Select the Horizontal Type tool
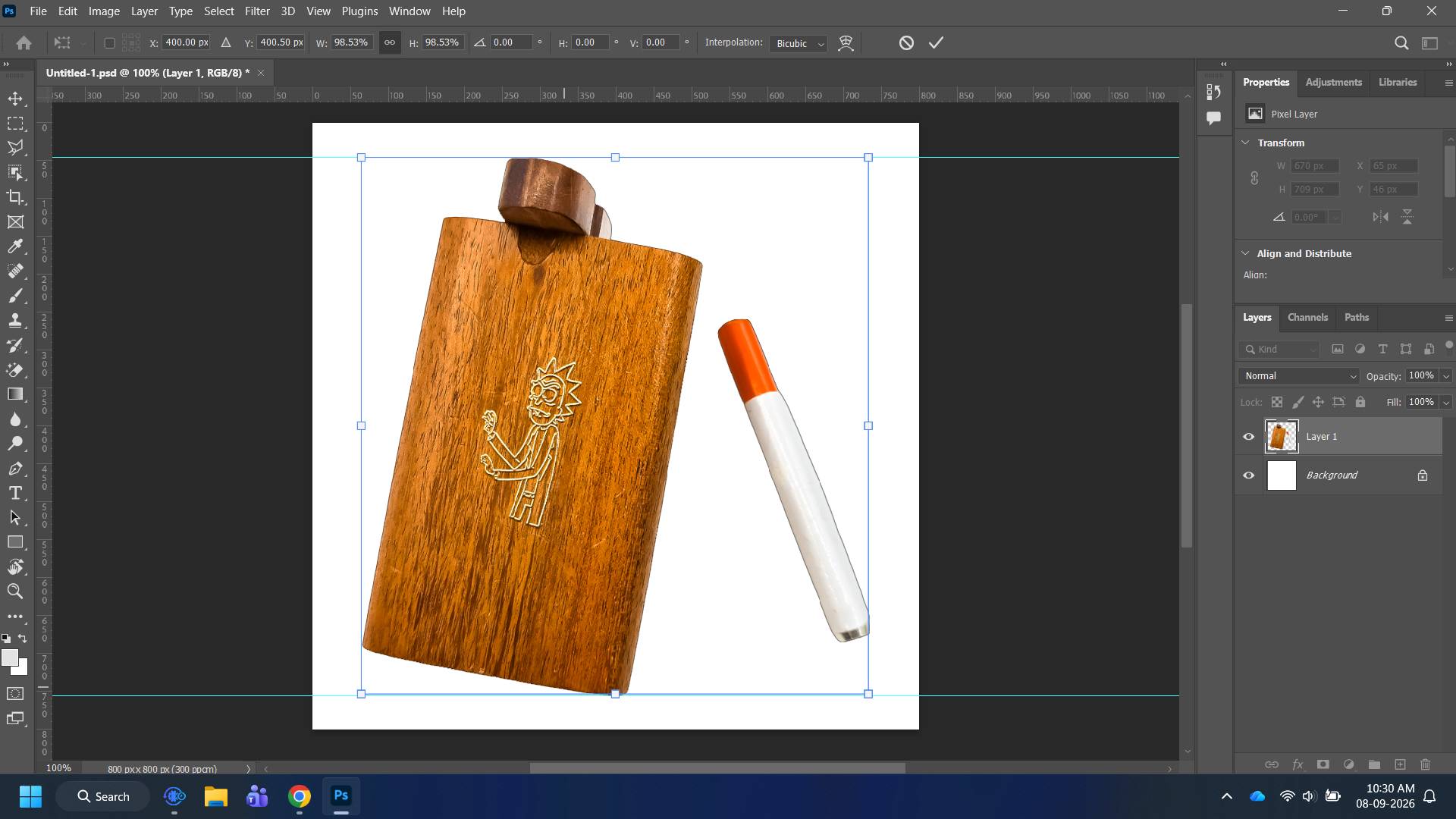This screenshot has height=819, width=1456. (15, 493)
